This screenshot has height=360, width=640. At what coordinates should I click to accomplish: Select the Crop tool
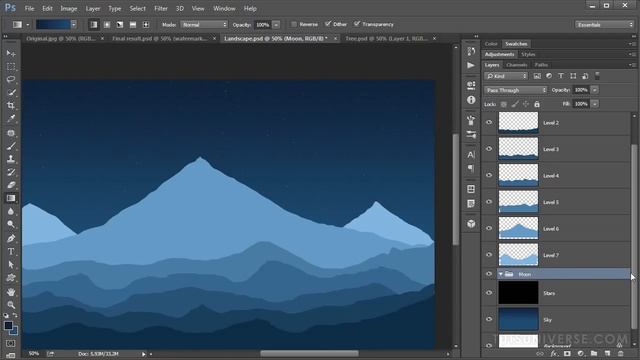(x=11, y=105)
